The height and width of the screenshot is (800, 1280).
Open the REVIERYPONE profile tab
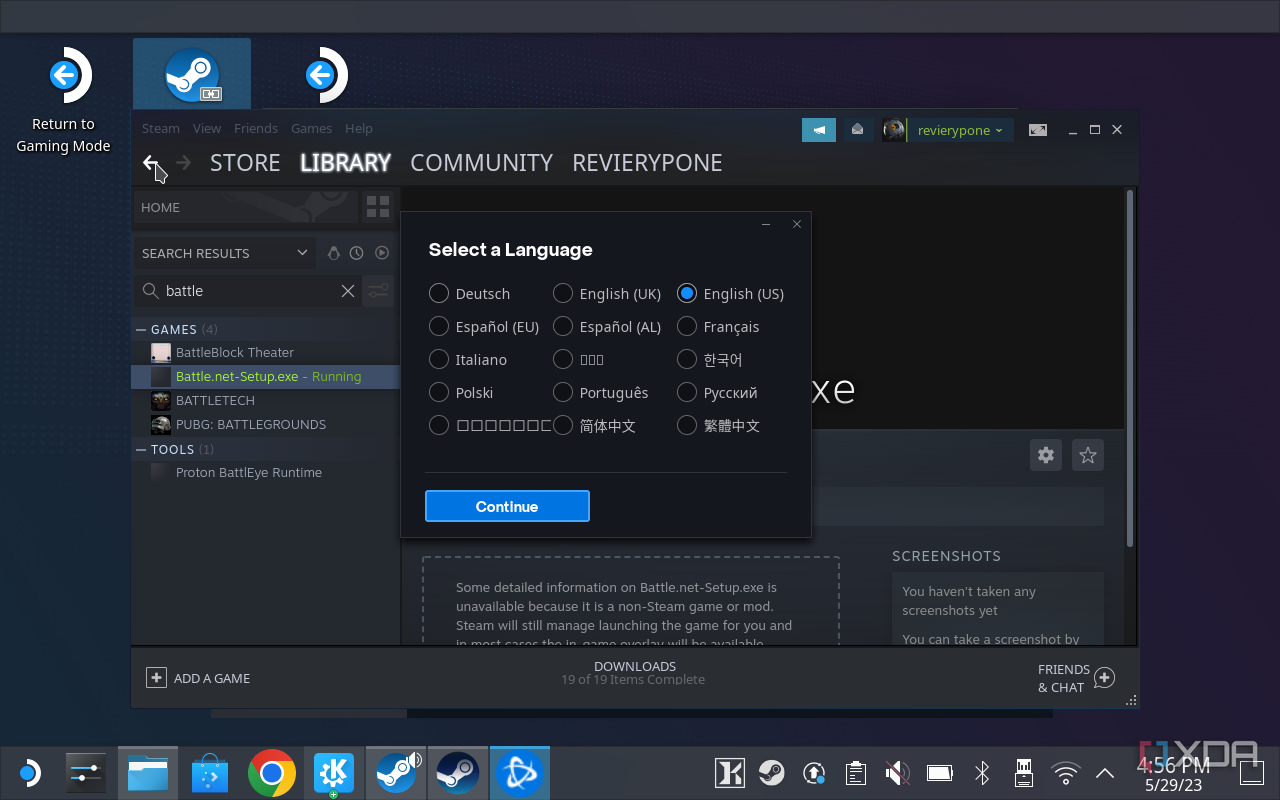(647, 163)
